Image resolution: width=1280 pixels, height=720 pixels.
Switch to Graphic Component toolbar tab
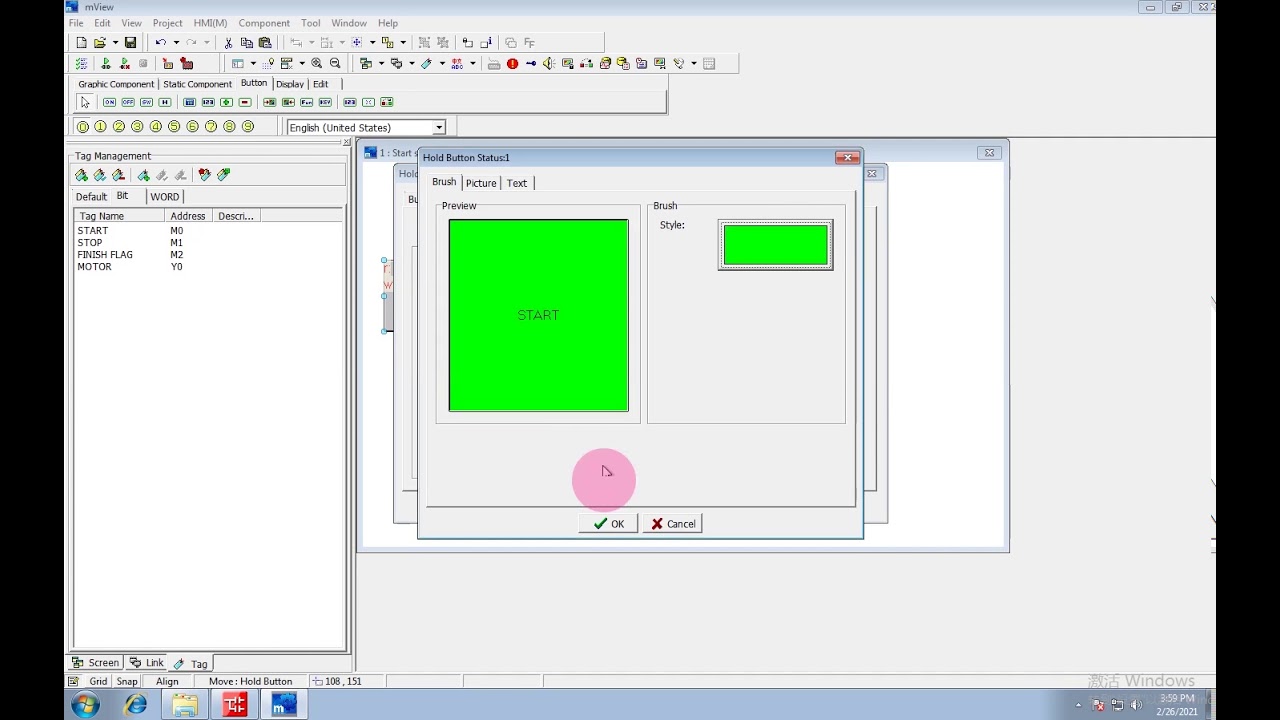116,84
